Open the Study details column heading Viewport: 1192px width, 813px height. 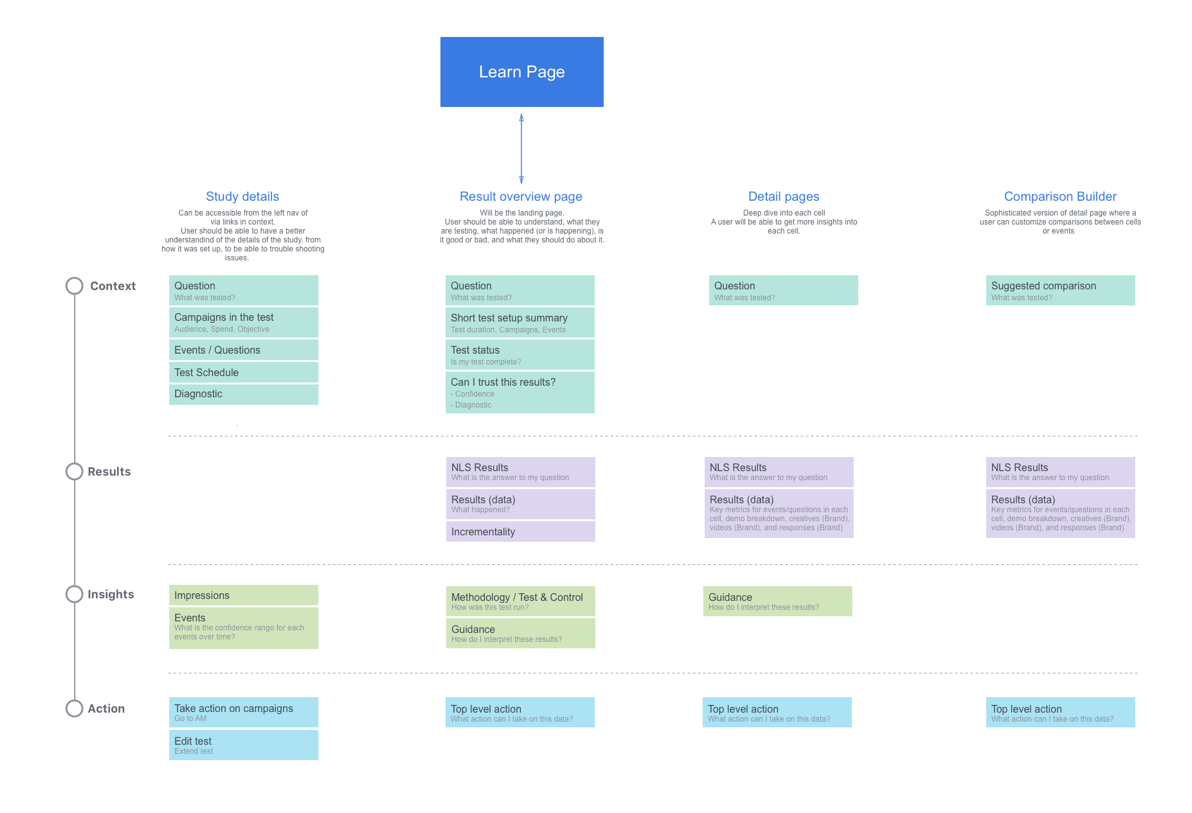coord(243,196)
